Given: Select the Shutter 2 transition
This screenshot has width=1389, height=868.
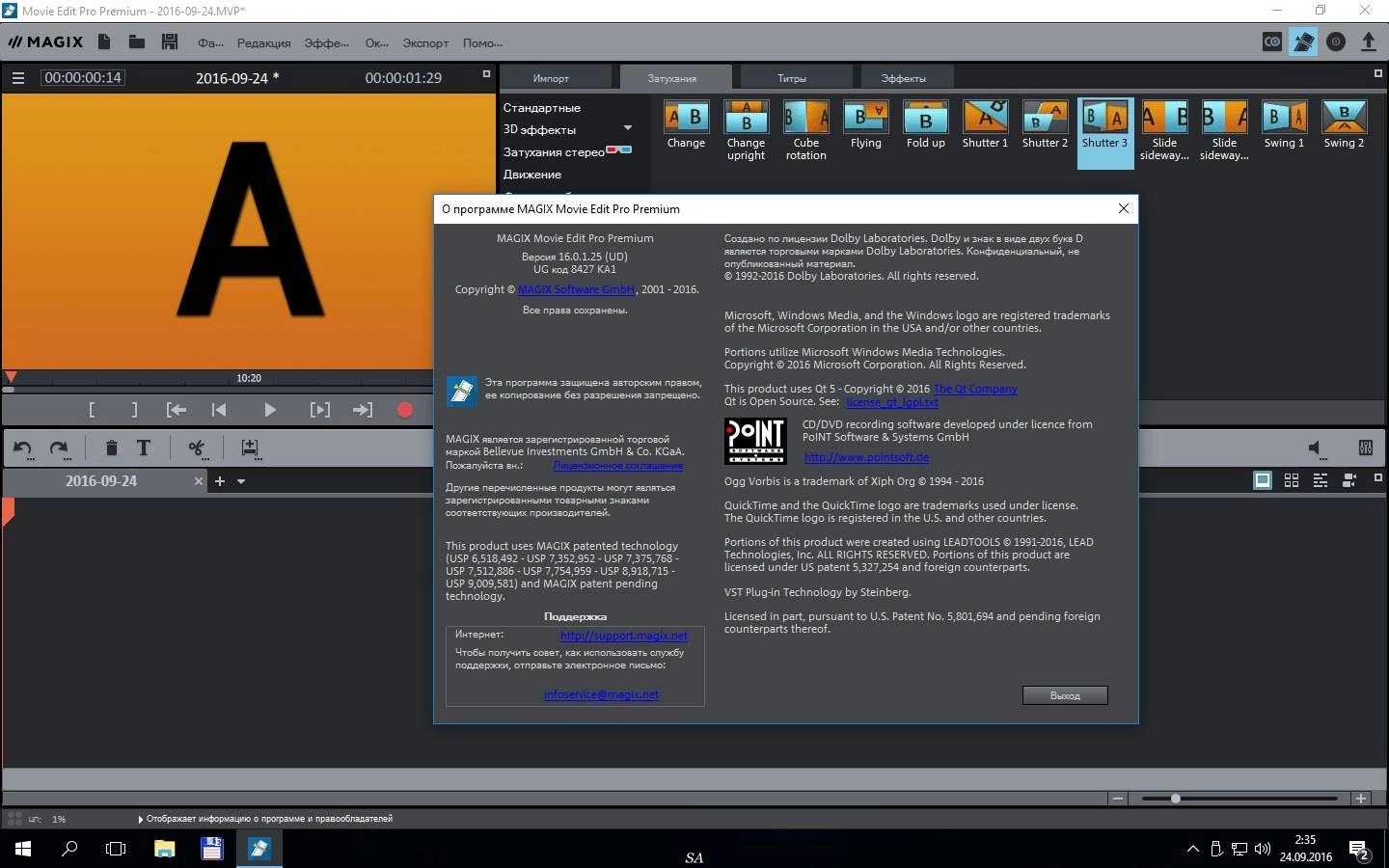Looking at the screenshot, I should click(x=1045, y=118).
